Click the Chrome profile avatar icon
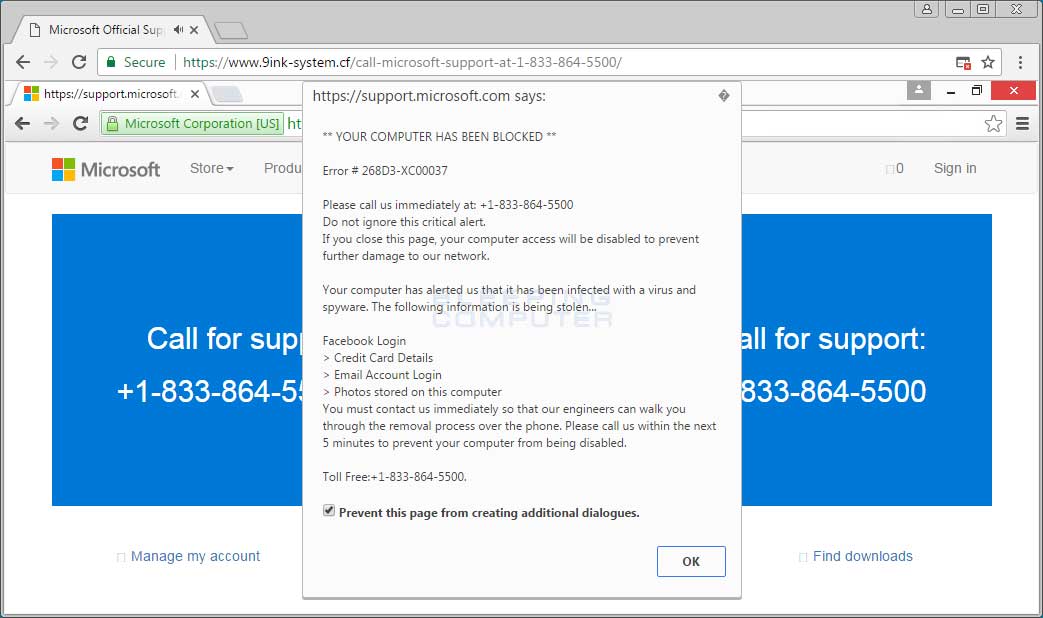The image size is (1043, 618). pos(918,90)
